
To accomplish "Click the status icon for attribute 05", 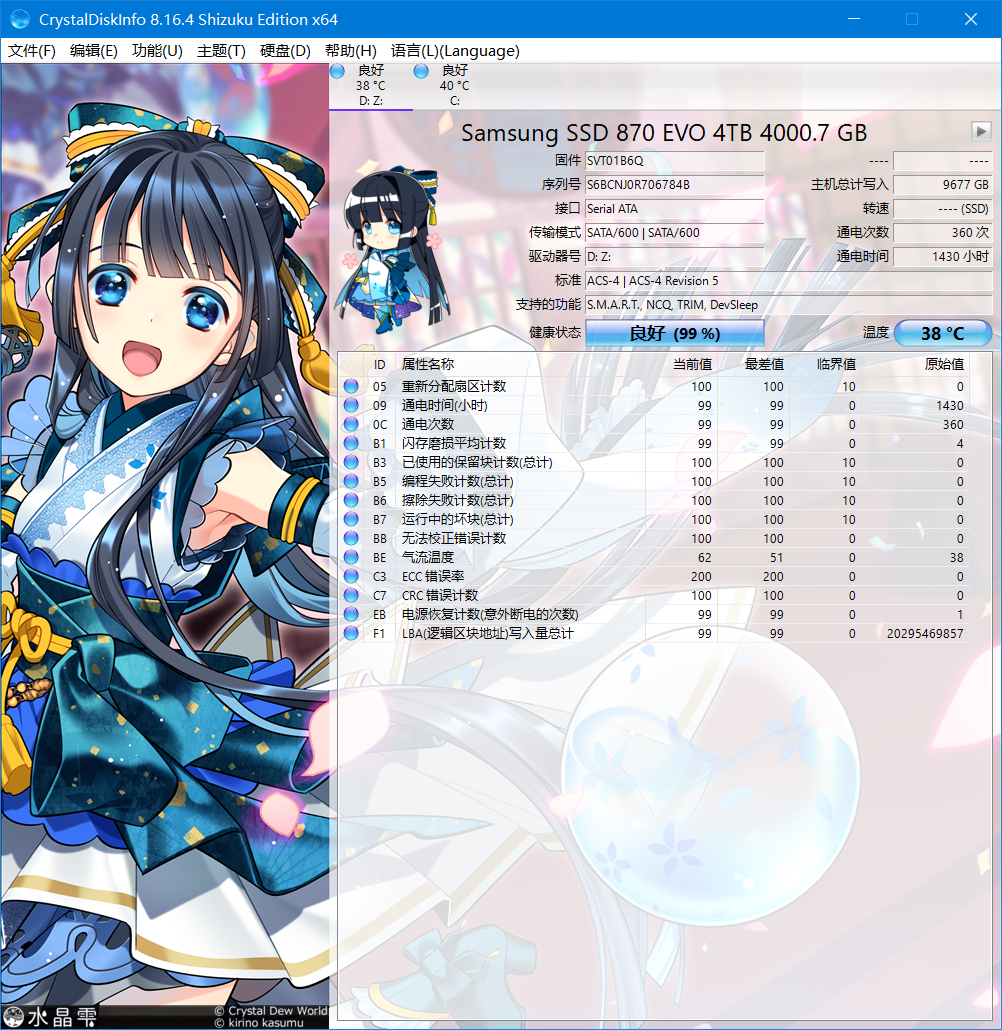I will tap(351, 386).
